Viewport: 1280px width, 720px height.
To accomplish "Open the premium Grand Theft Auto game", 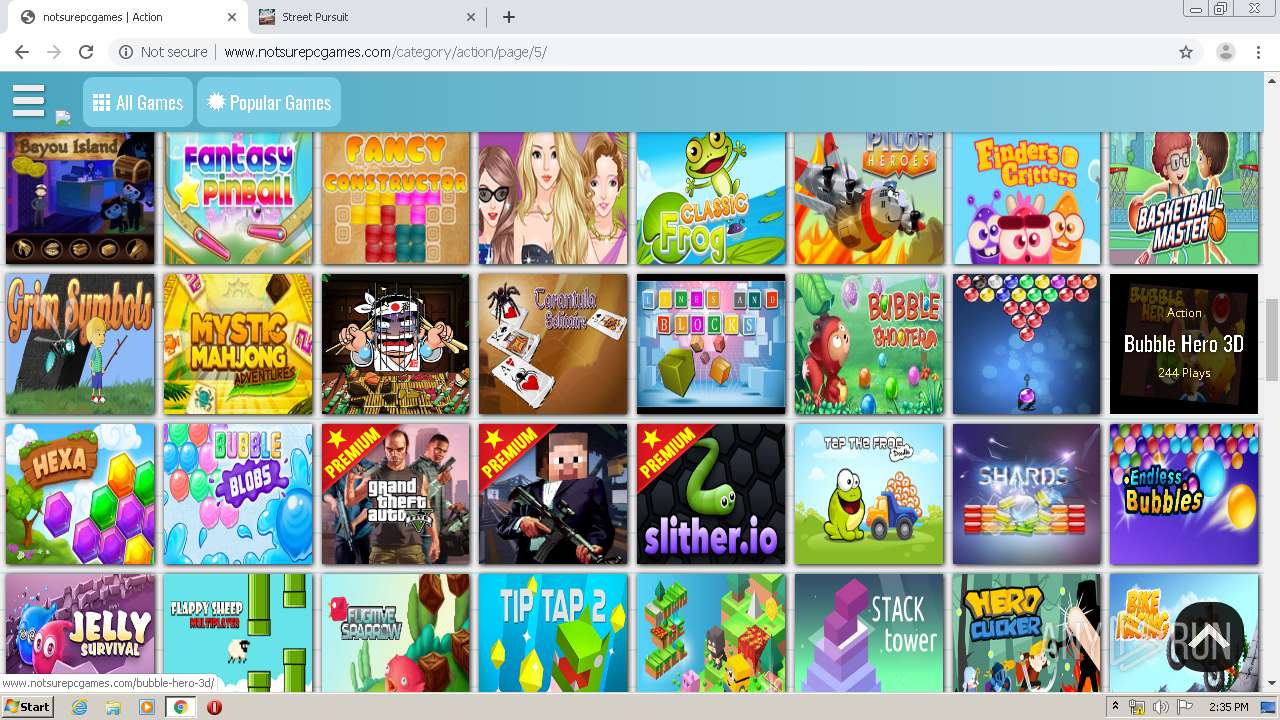I will click(x=396, y=494).
